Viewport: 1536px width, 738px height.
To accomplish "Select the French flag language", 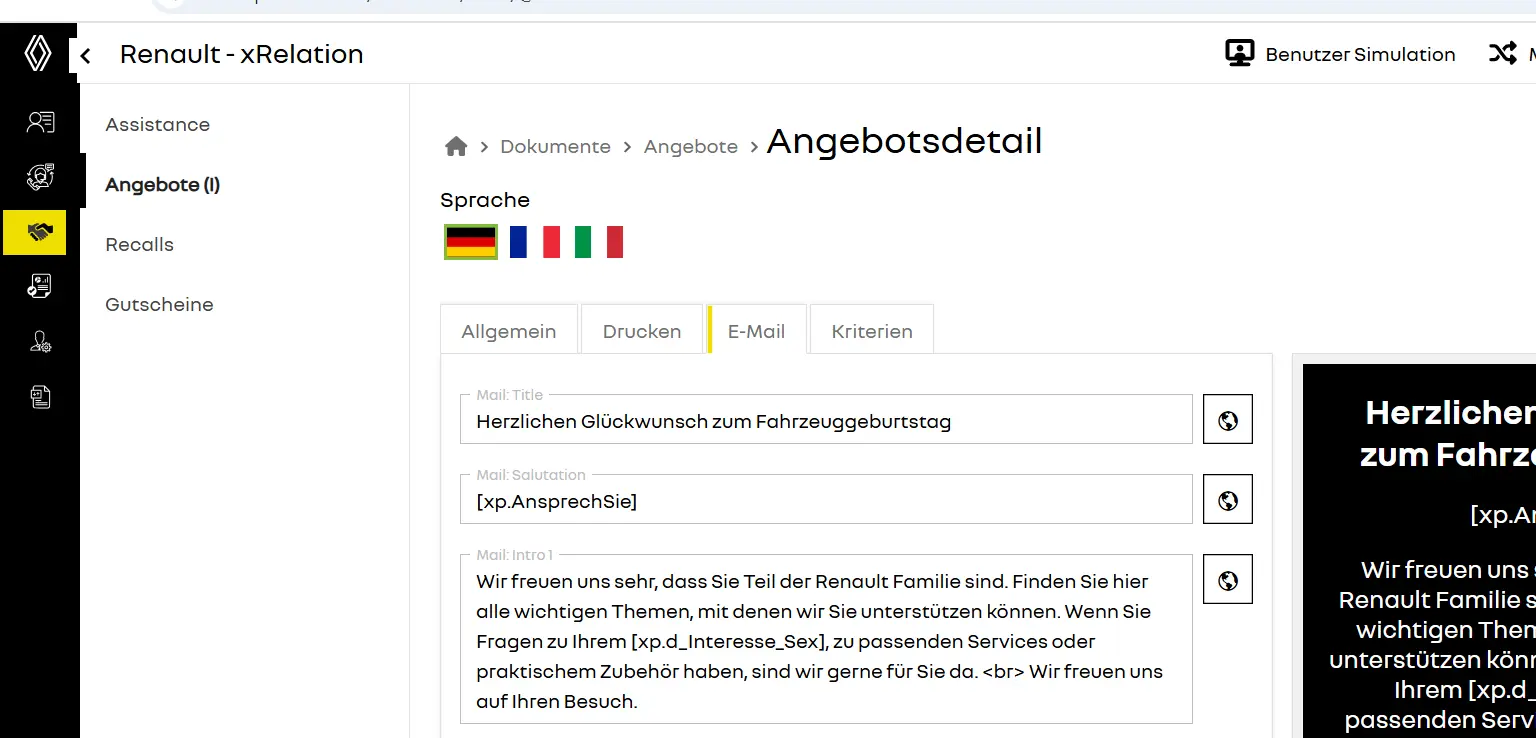I will click(x=535, y=242).
